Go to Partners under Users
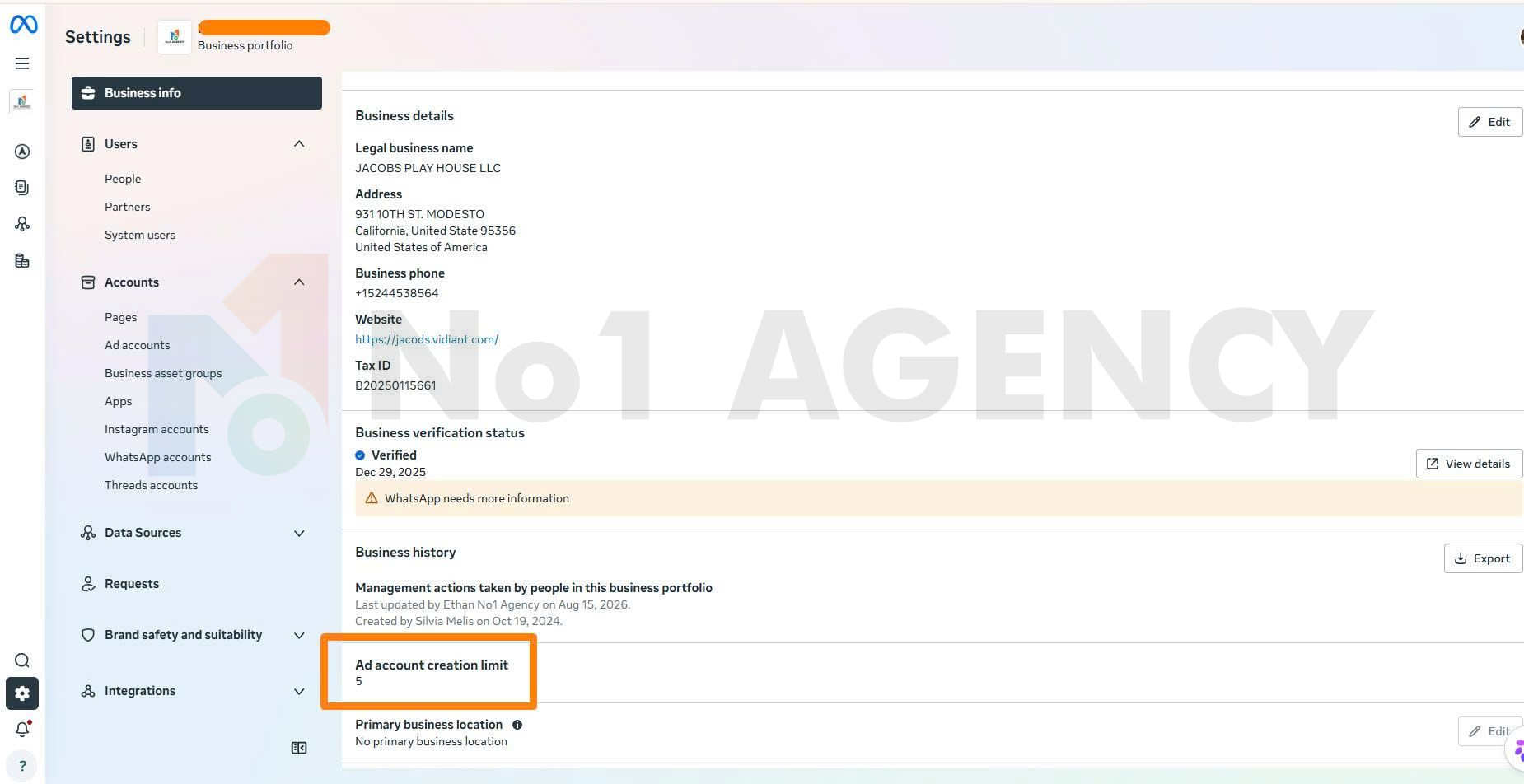 pos(128,207)
